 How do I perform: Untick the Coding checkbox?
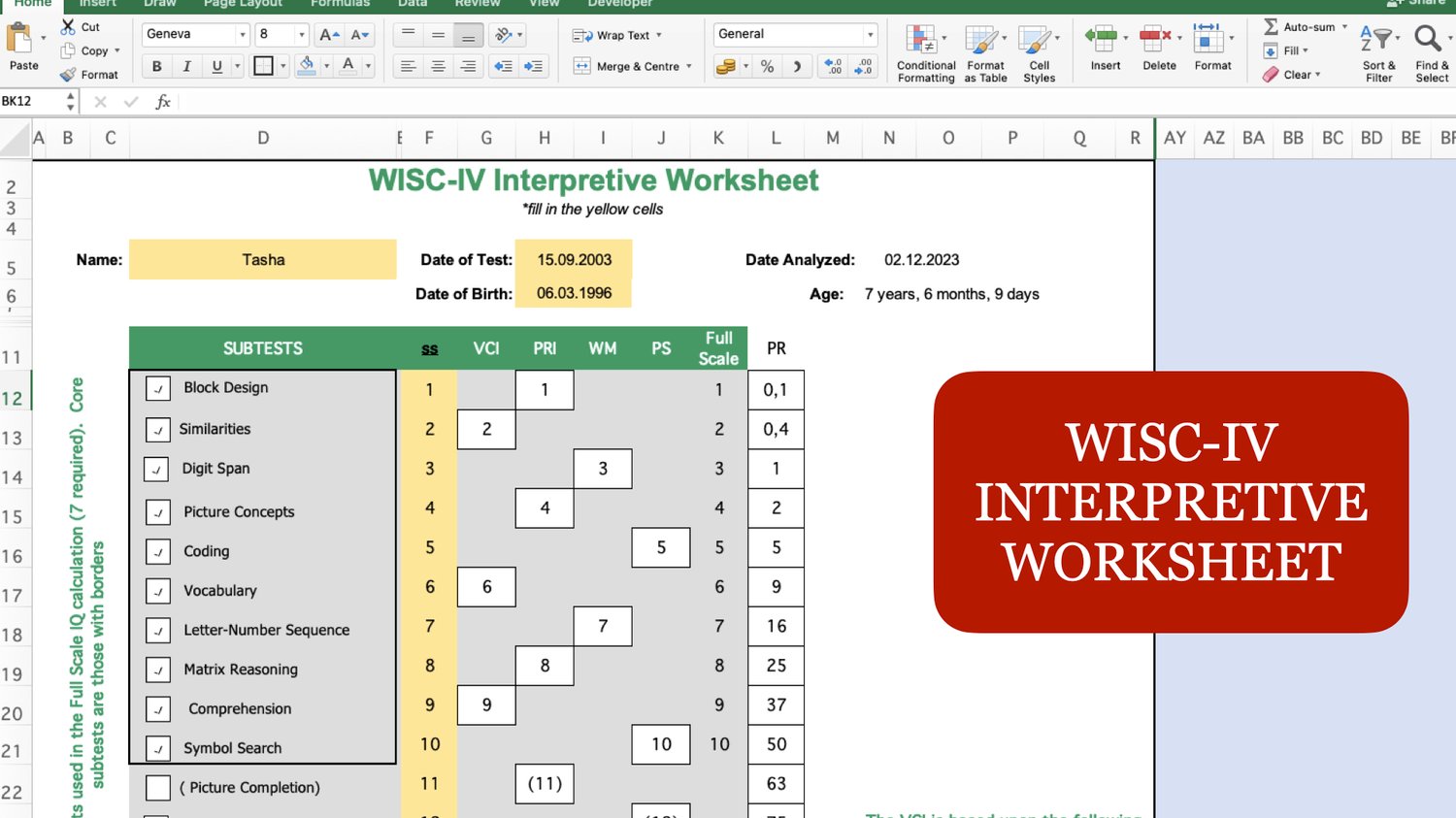click(158, 551)
